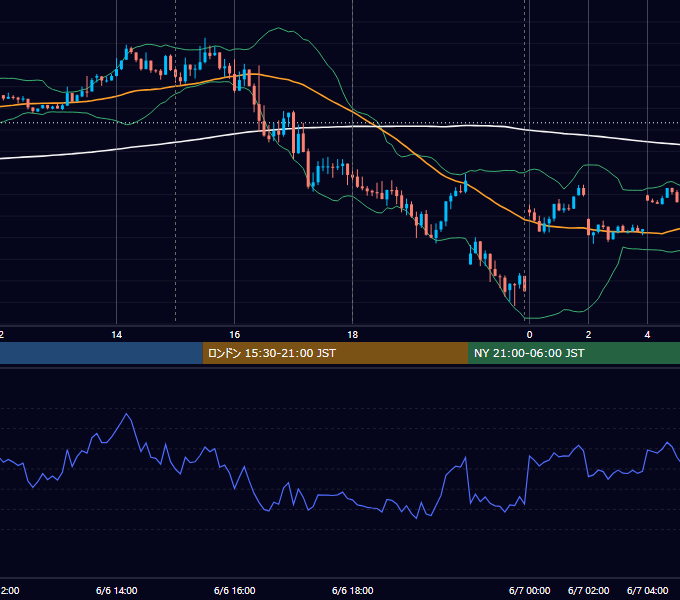Click the 6/6 14:00 date label
This screenshot has width=680, height=600.
[x=117, y=591]
